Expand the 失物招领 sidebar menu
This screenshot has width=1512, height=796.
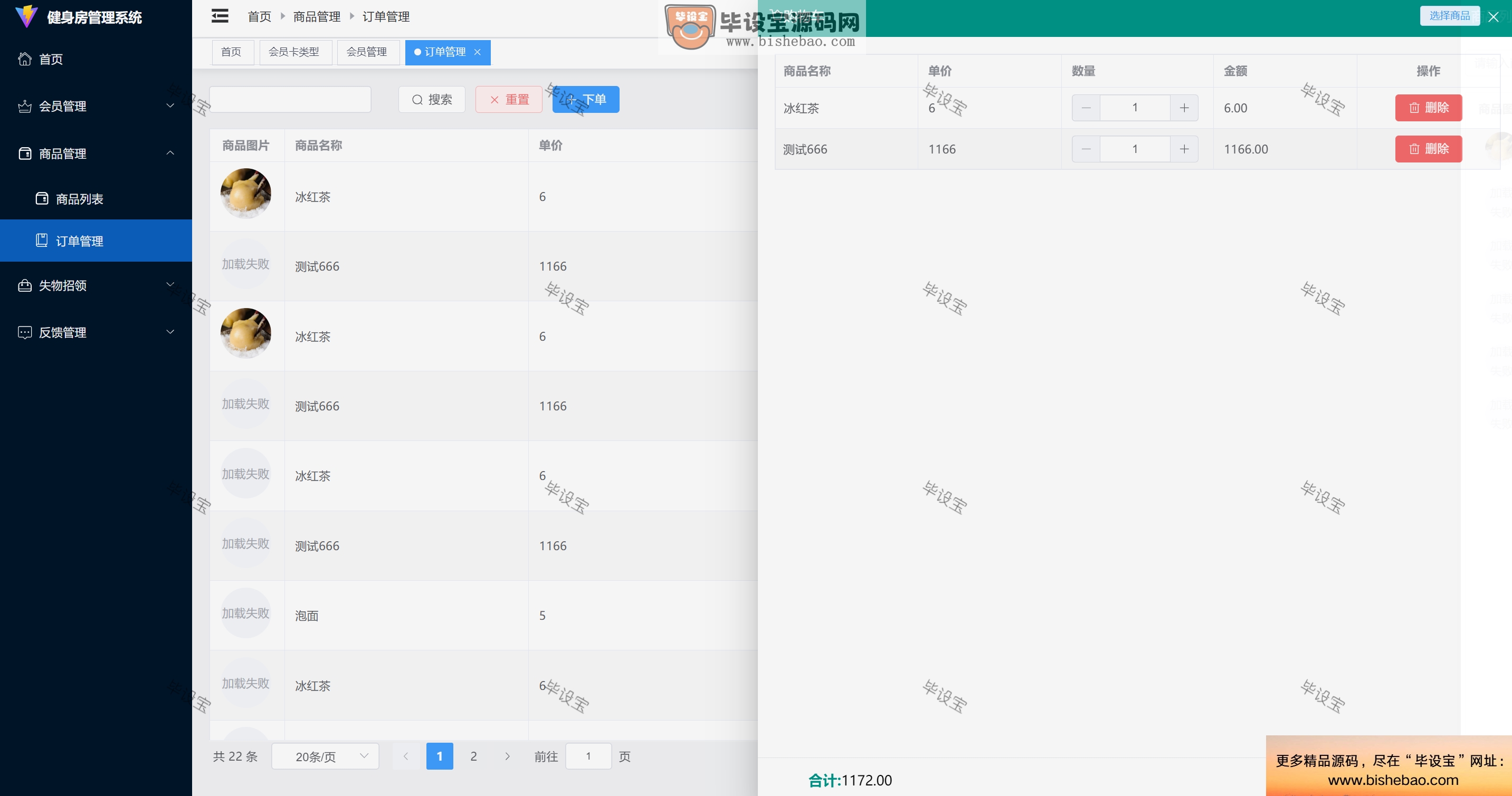click(96, 286)
